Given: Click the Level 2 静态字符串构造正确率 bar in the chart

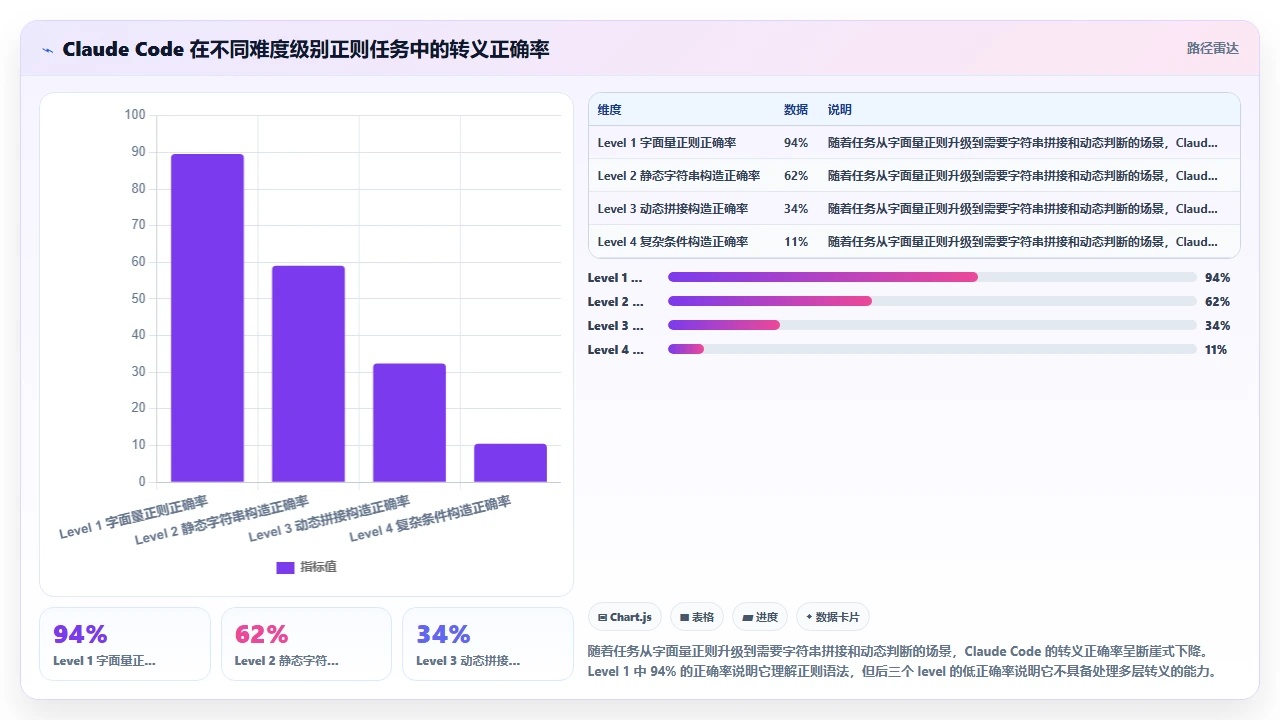Looking at the screenshot, I should [x=308, y=374].
